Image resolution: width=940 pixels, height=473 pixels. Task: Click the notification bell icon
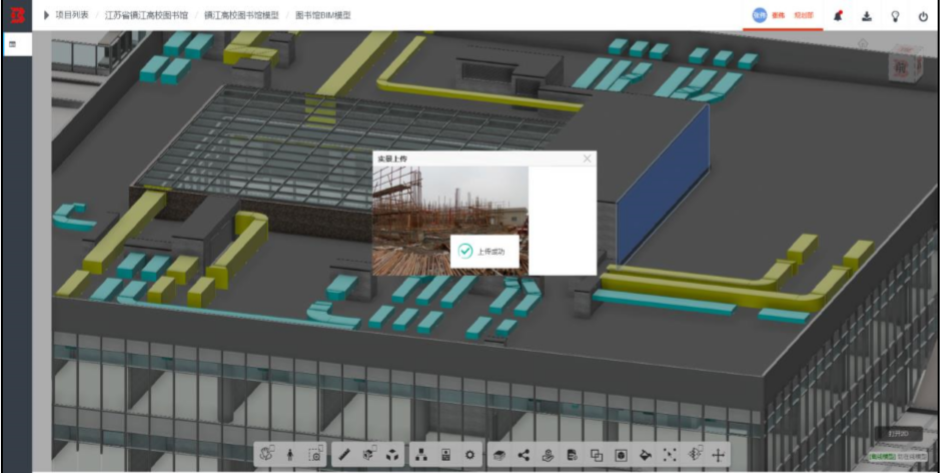pyautogui.click(x=838, y=16)
